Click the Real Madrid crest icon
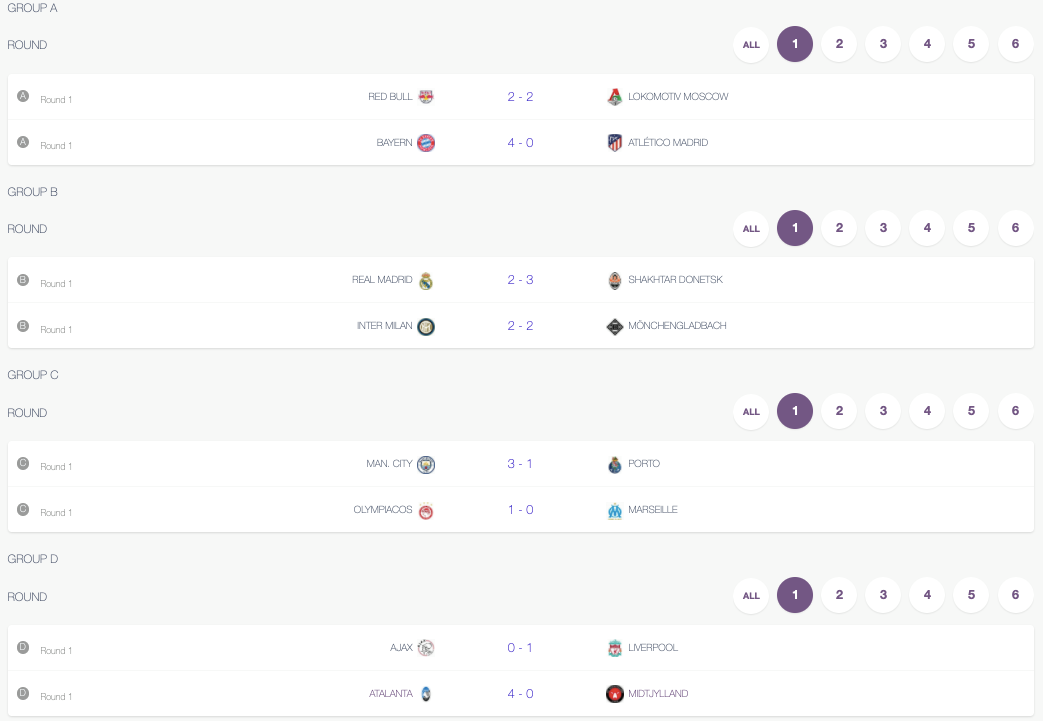1043x721 pixels. click(x=426, y=281)
